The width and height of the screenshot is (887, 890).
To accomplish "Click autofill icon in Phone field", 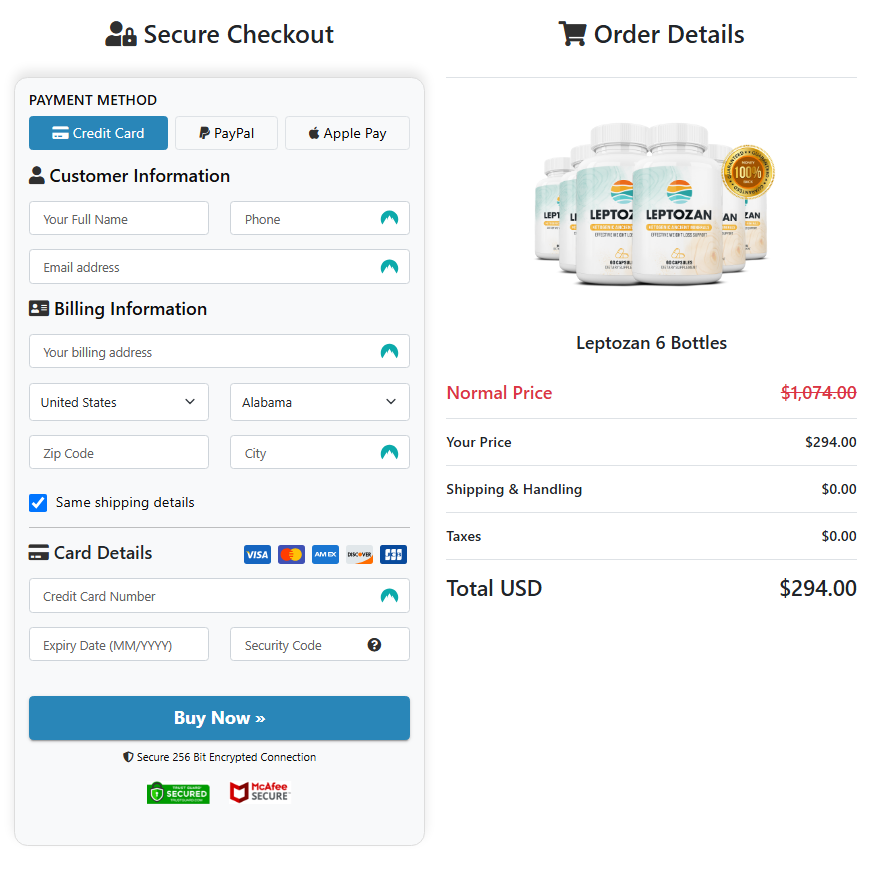I will pos(389,219).
